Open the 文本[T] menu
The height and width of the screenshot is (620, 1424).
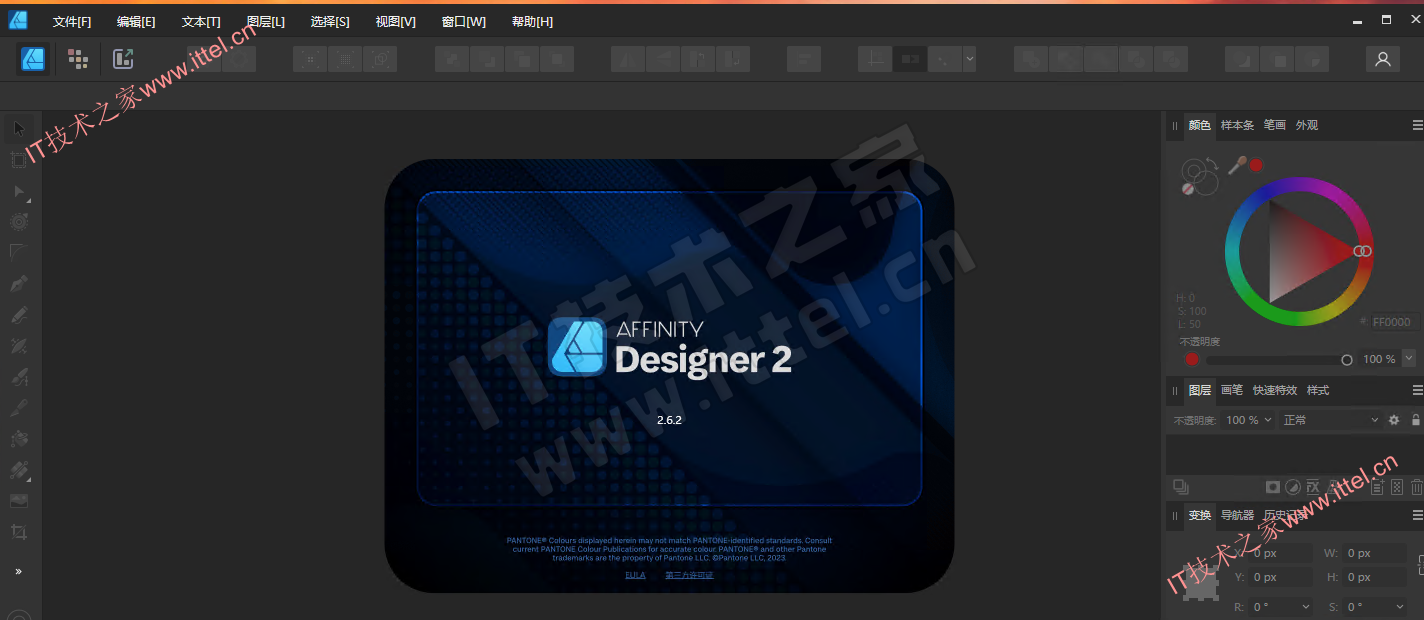201,22
